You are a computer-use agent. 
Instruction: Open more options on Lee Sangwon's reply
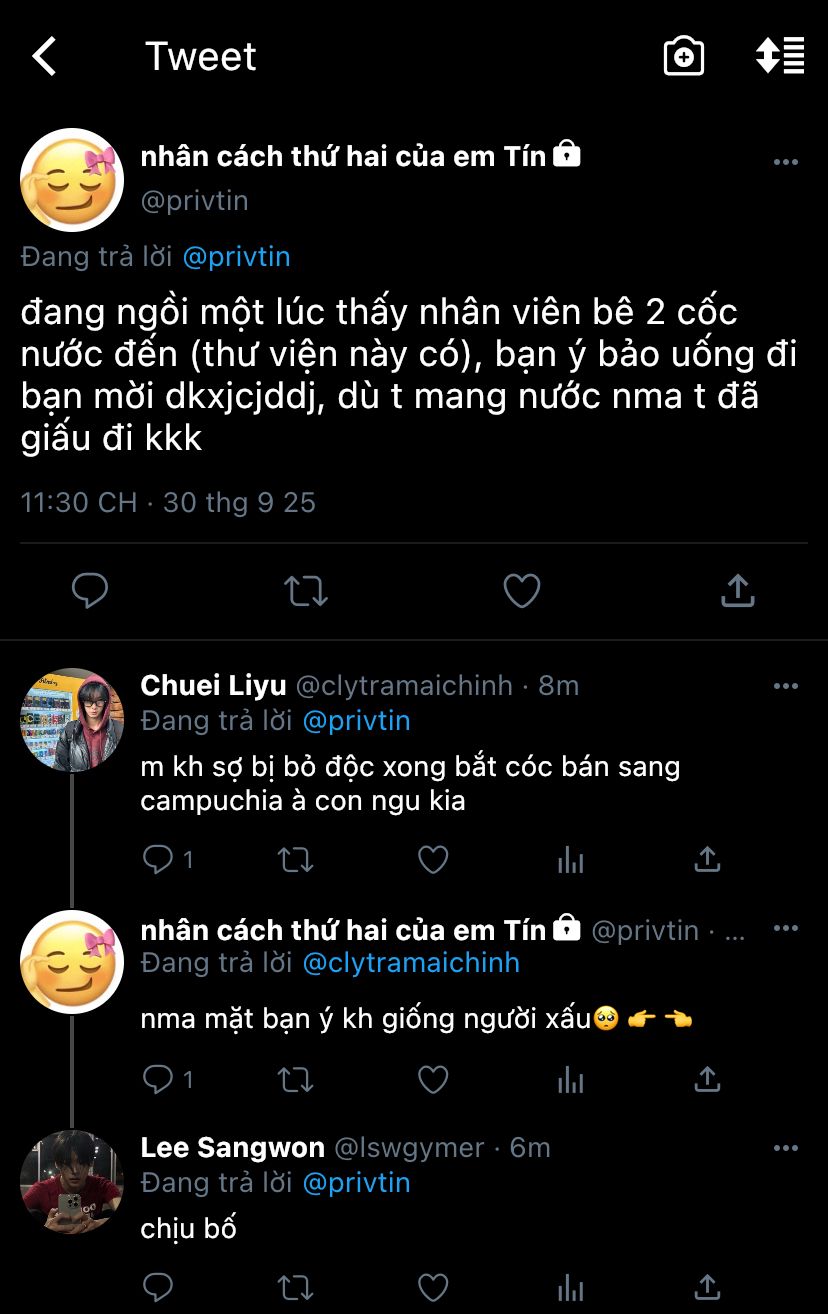pos(786,1148)
